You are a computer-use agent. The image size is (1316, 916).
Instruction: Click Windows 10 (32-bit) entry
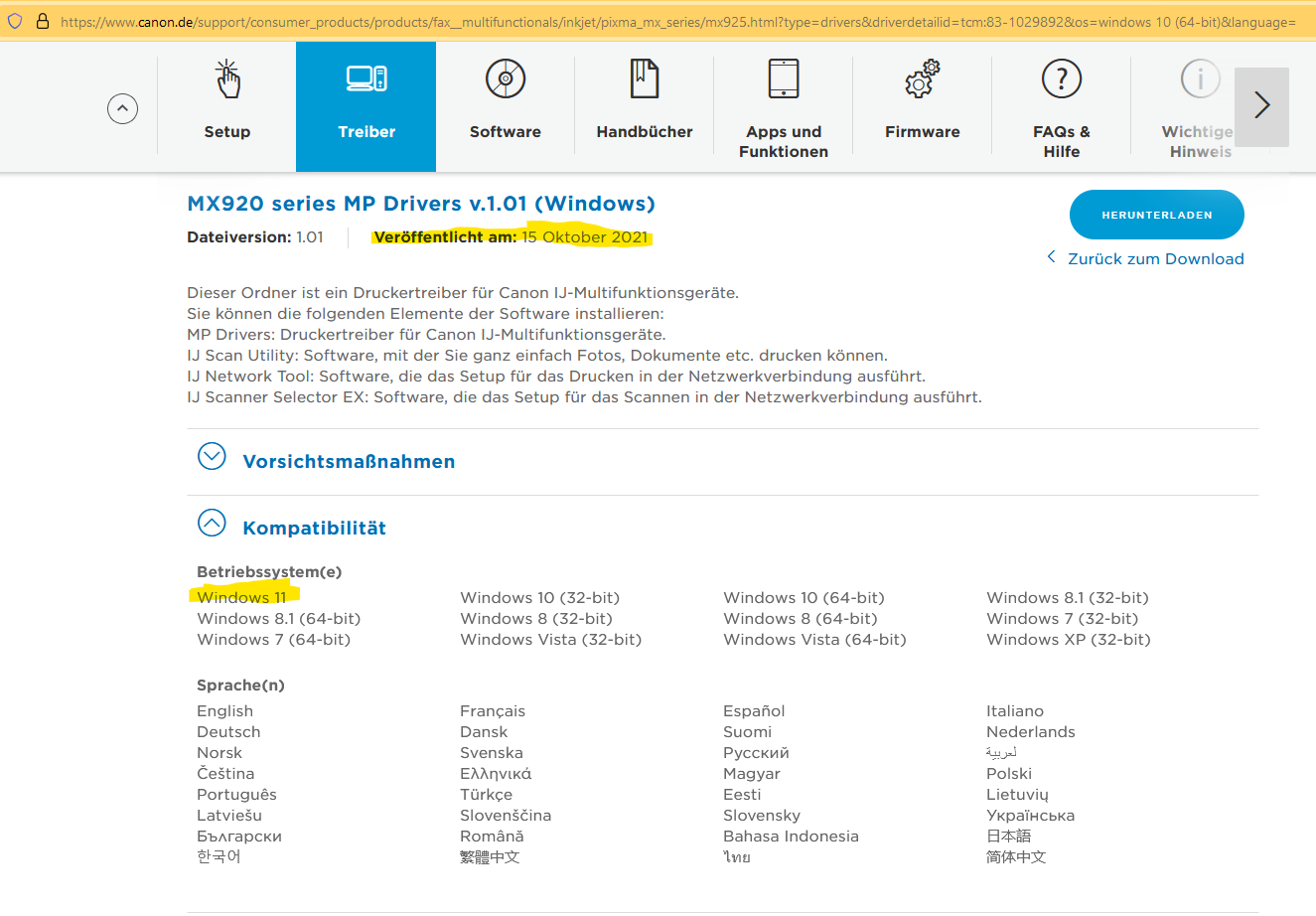[539, 598]
